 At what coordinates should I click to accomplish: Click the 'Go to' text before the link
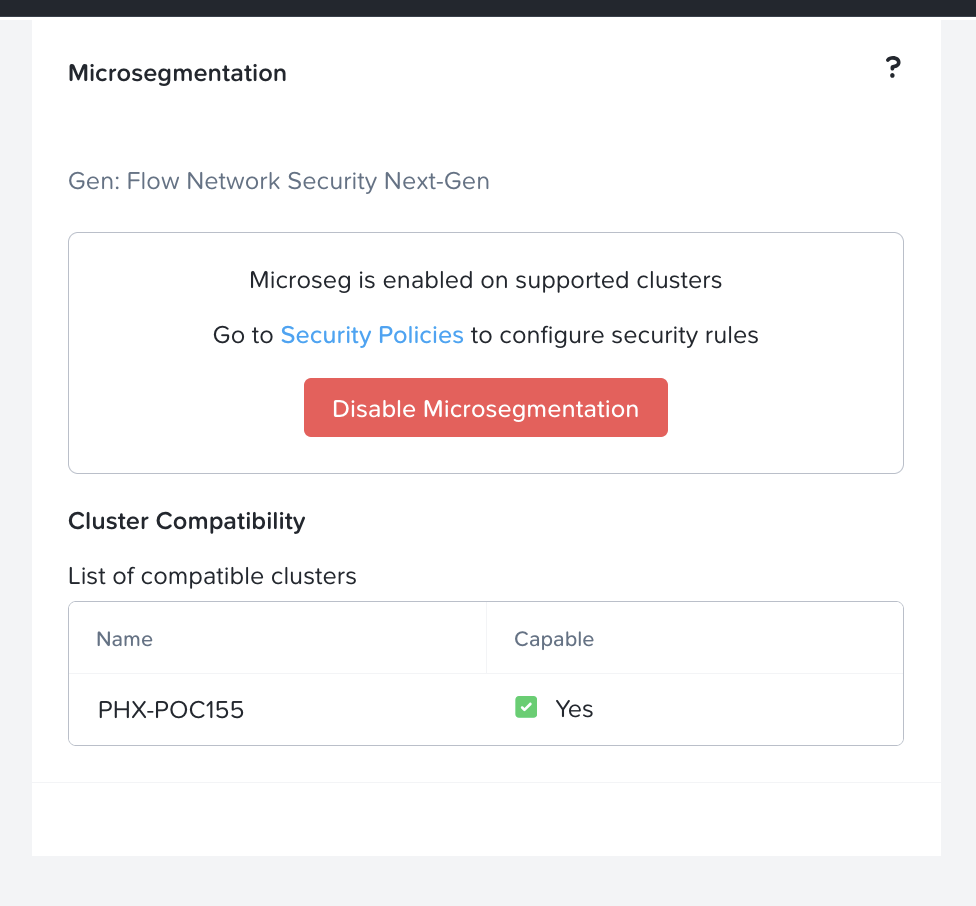[243, 335]
